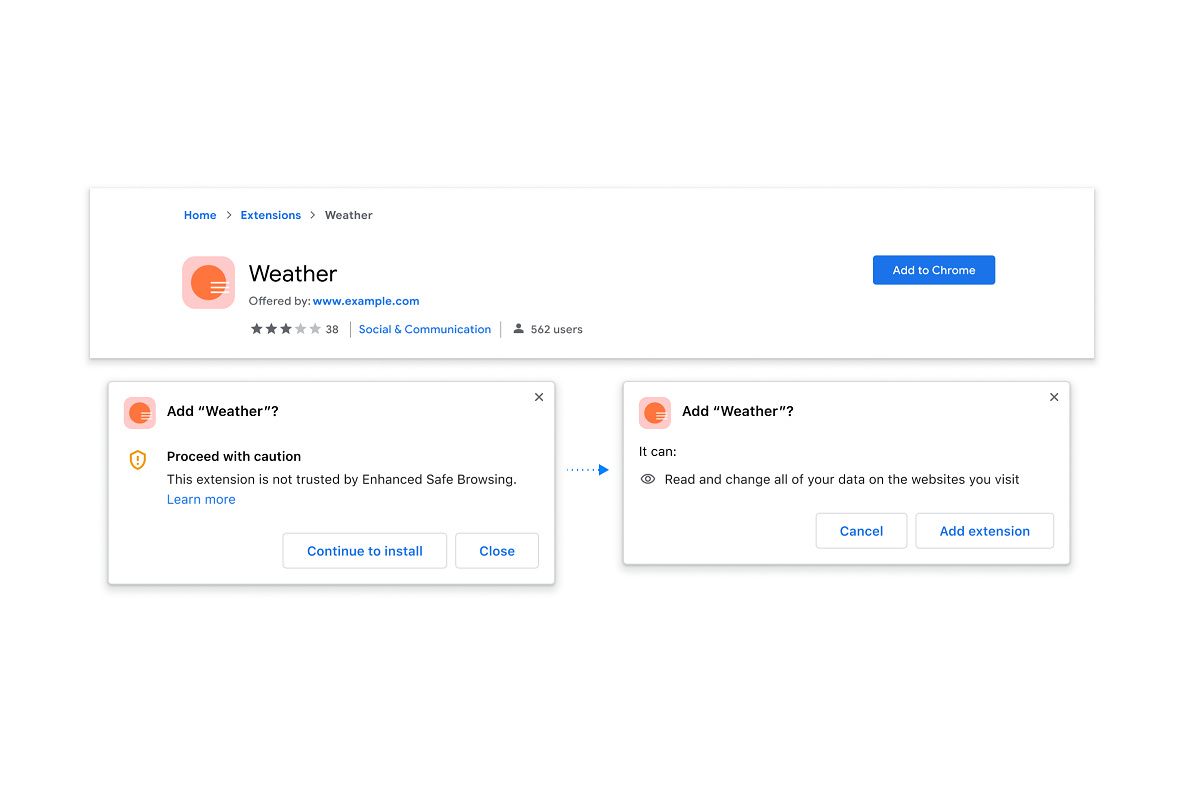The image size is (1200, 802).
Task: Click the Close button in caution dialog
Action: (x=497, y=551)
